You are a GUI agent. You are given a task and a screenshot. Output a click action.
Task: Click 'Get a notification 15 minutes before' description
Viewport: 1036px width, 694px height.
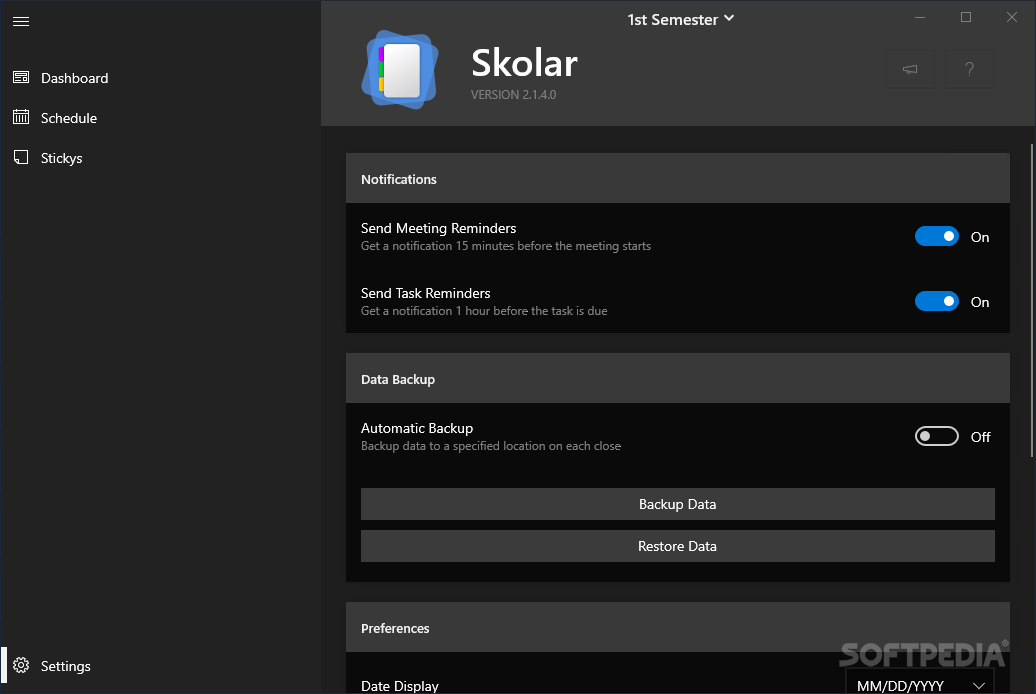point(505,246)
